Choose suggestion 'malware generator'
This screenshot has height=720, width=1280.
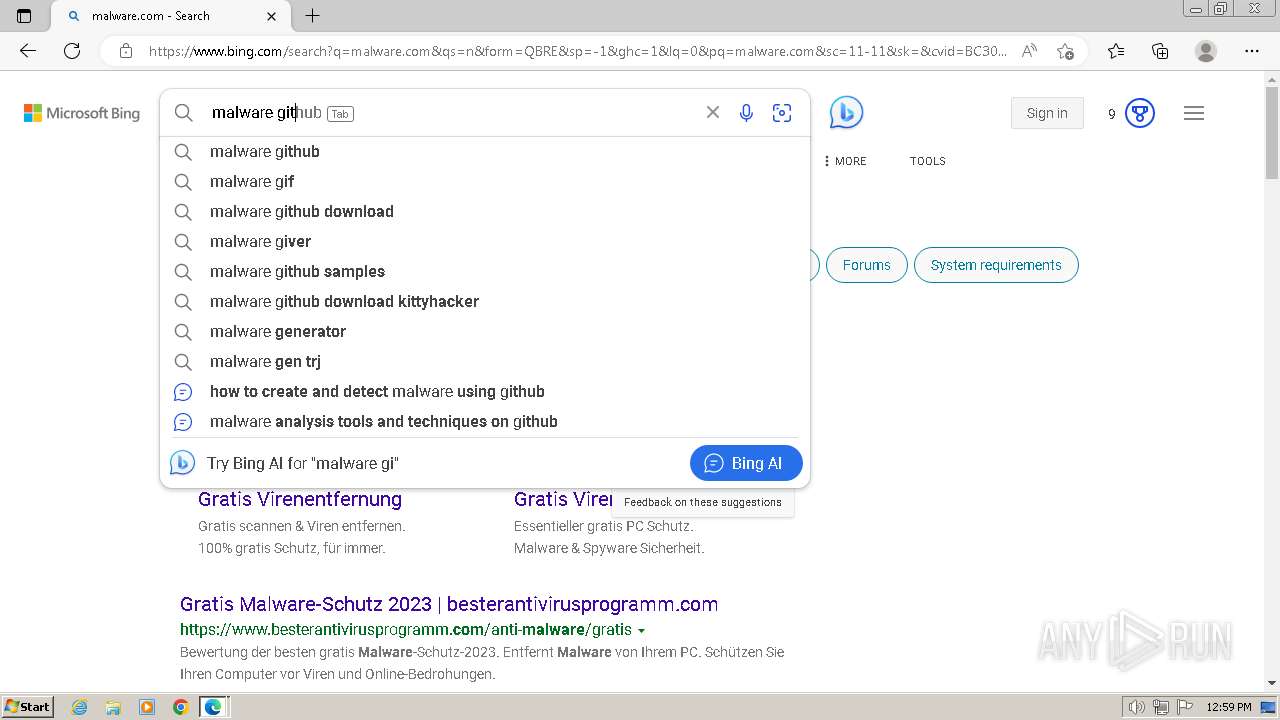[485, 332]
